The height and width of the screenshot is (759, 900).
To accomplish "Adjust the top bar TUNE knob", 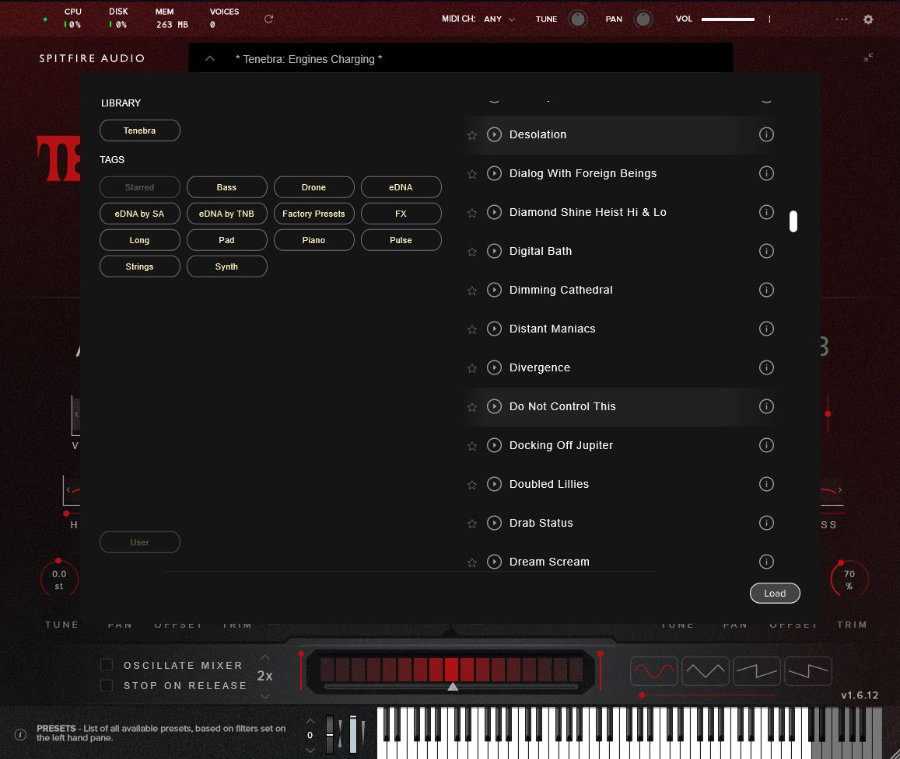I will [x=577, y=19].
